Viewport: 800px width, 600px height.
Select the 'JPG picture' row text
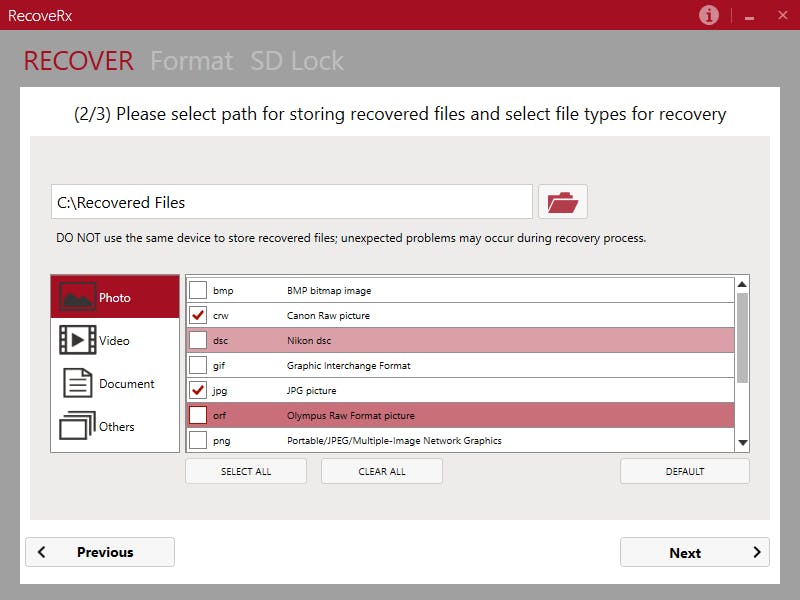tap(311, 391)
